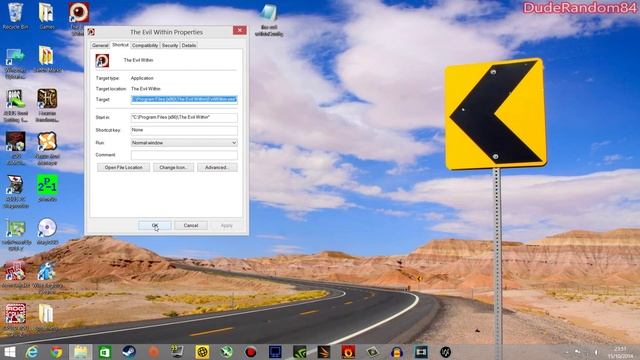This screenshot has height=360, width=640.
Task: Click the yellow globe taskbar icon
Action: pyautogui.click(x=202, y=352)
